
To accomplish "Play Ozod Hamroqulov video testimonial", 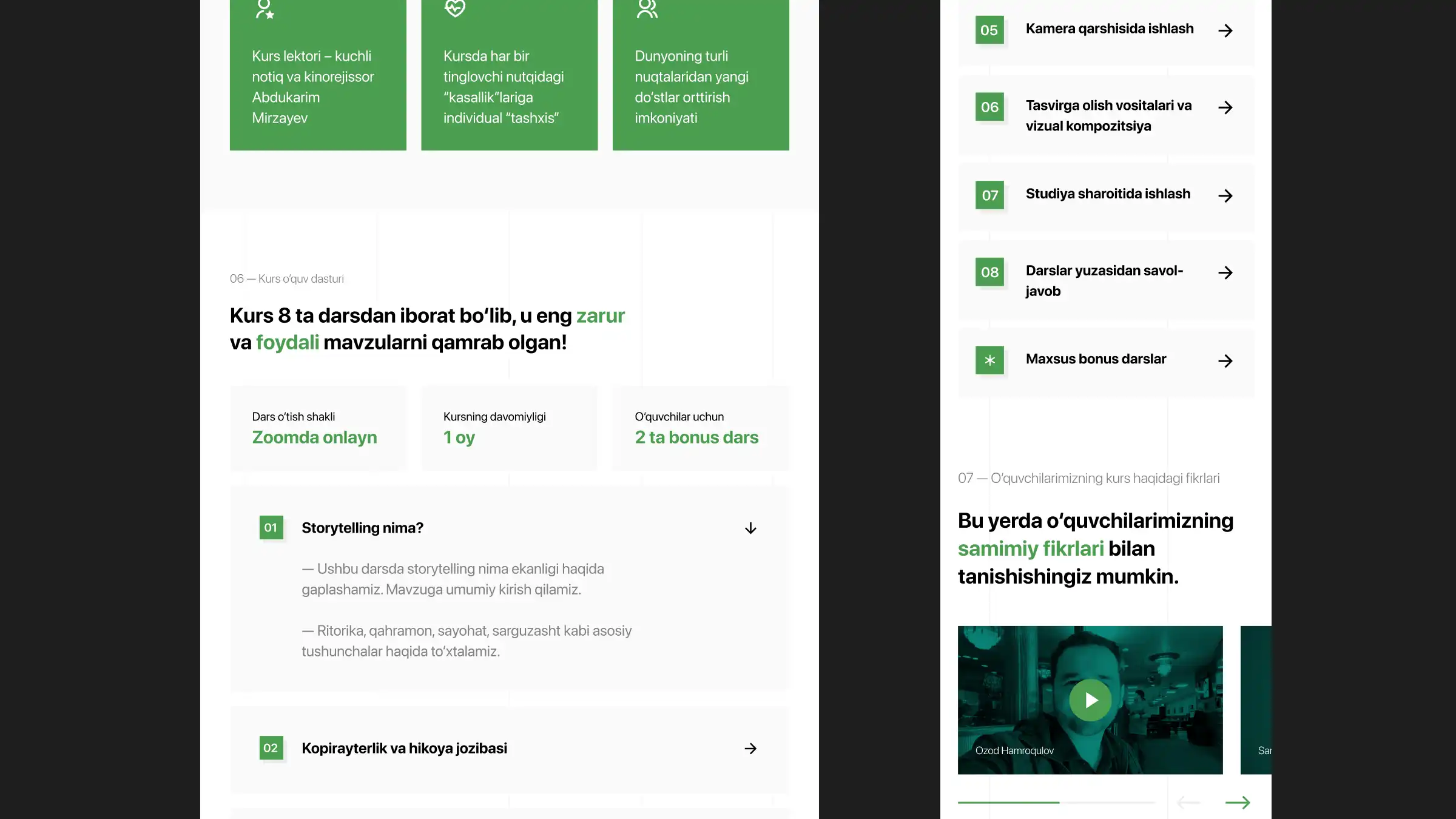I will (1090, 700).
